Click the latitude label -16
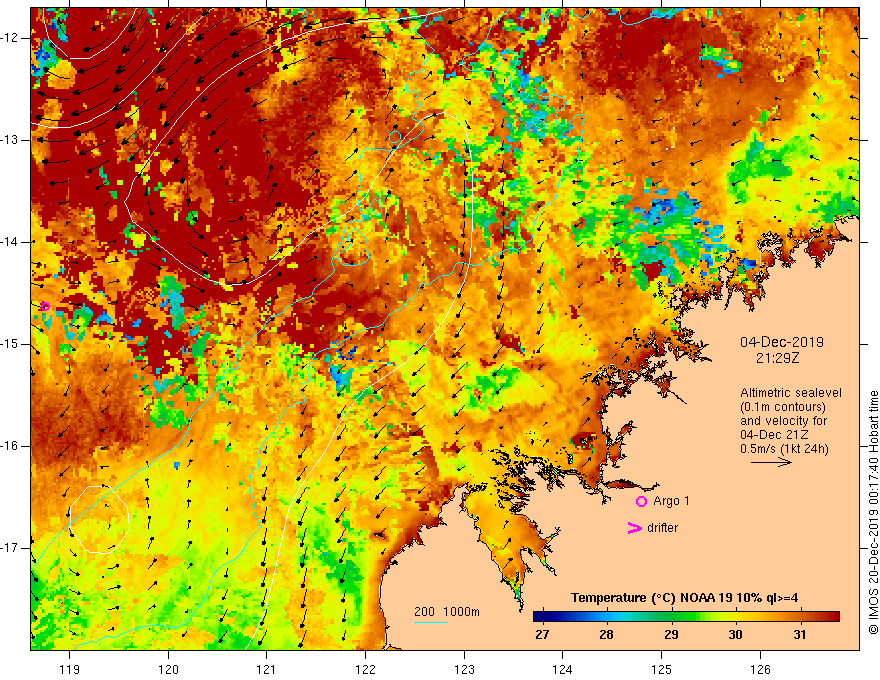880x680 pixels. 10,446
